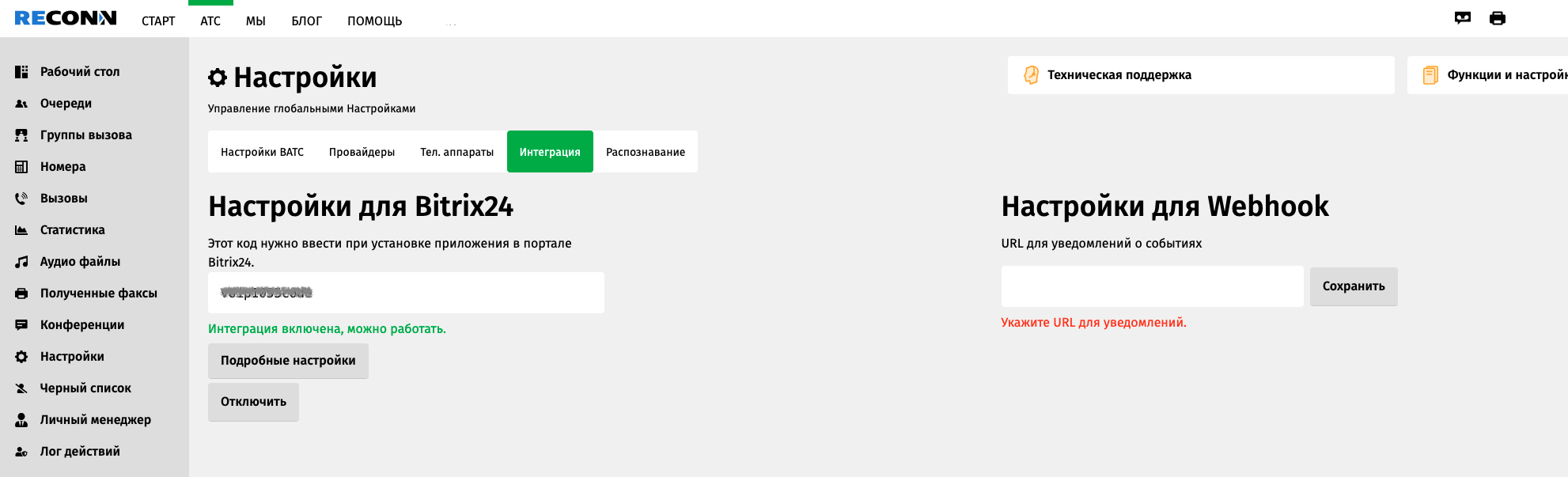Click the URL для уведомлений о событиях label

click(x=1101, y=244)
